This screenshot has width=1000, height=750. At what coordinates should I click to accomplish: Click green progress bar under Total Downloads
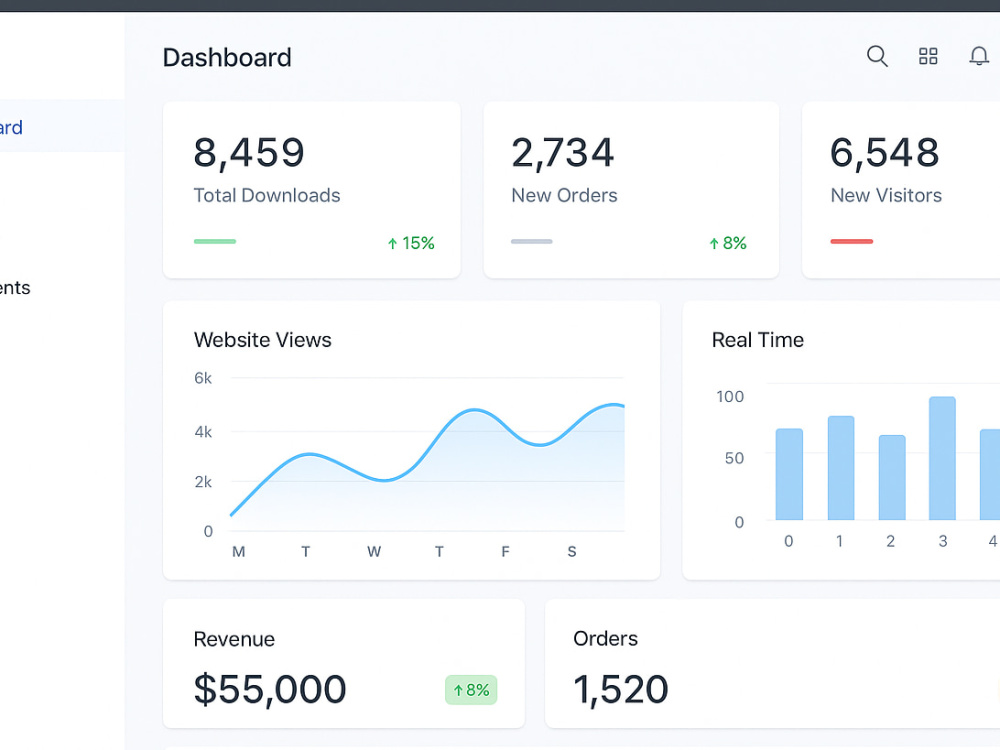pyautogui.click(x=215, y=241)
